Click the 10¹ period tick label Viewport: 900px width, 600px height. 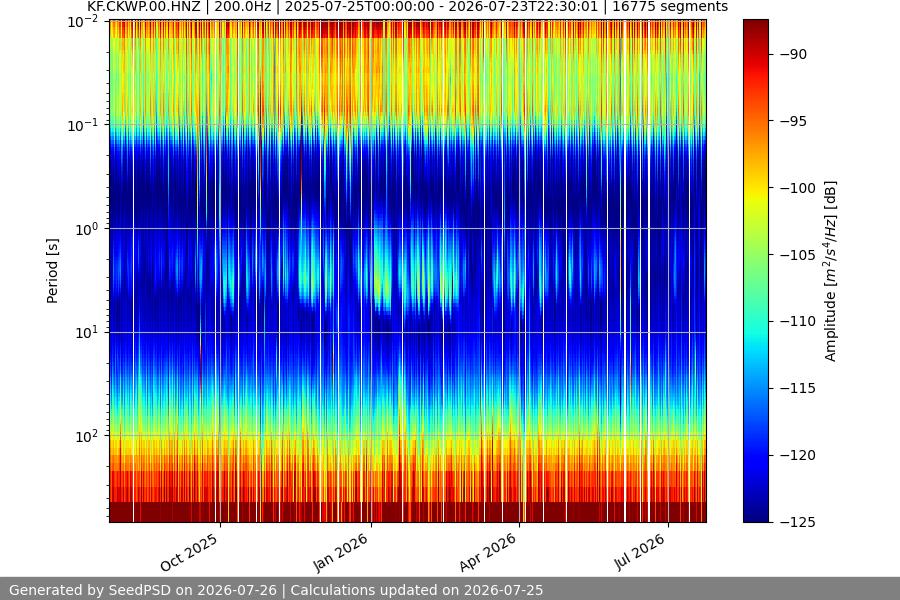pyautogui.click(x=87, y=332)
